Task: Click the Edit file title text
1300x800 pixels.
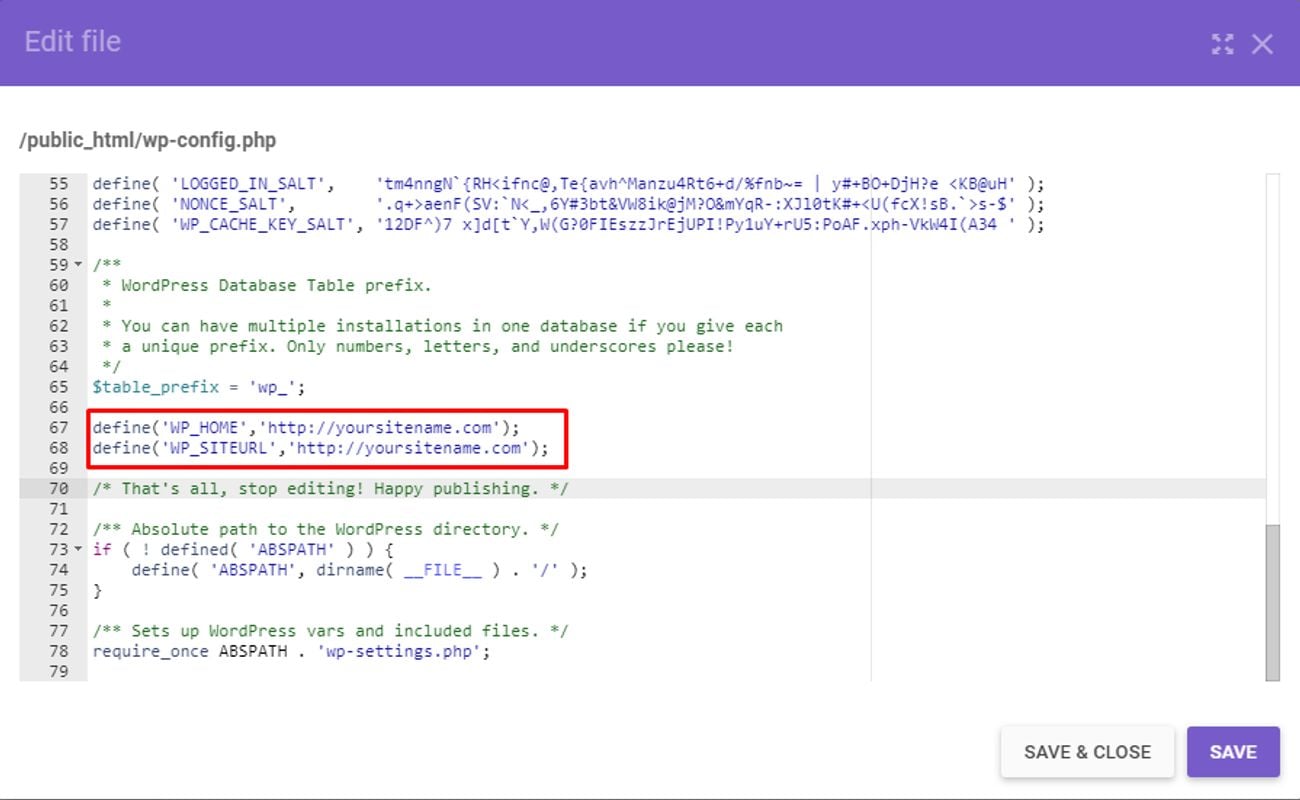Action: pos(71,42)
